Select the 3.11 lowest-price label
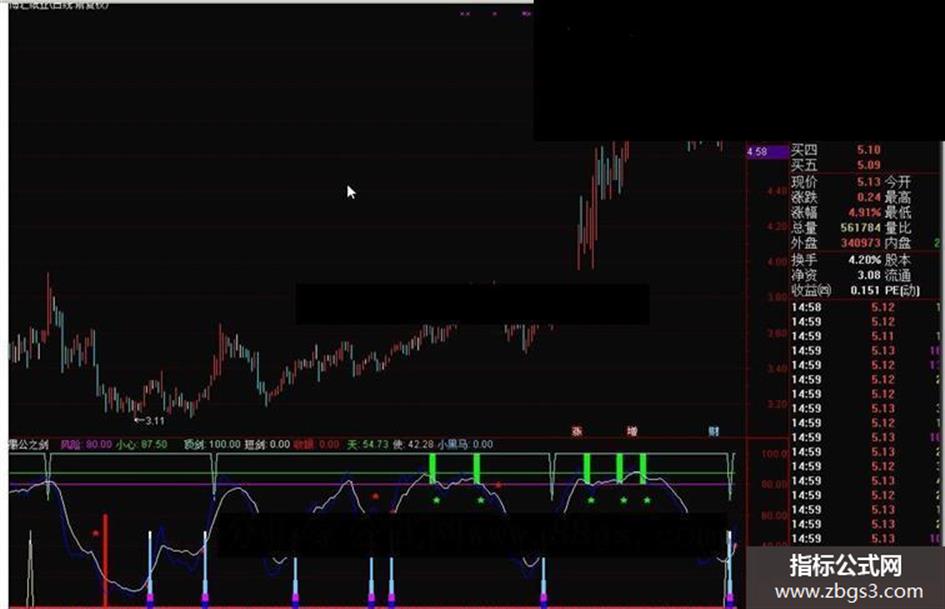 point(149,420)
